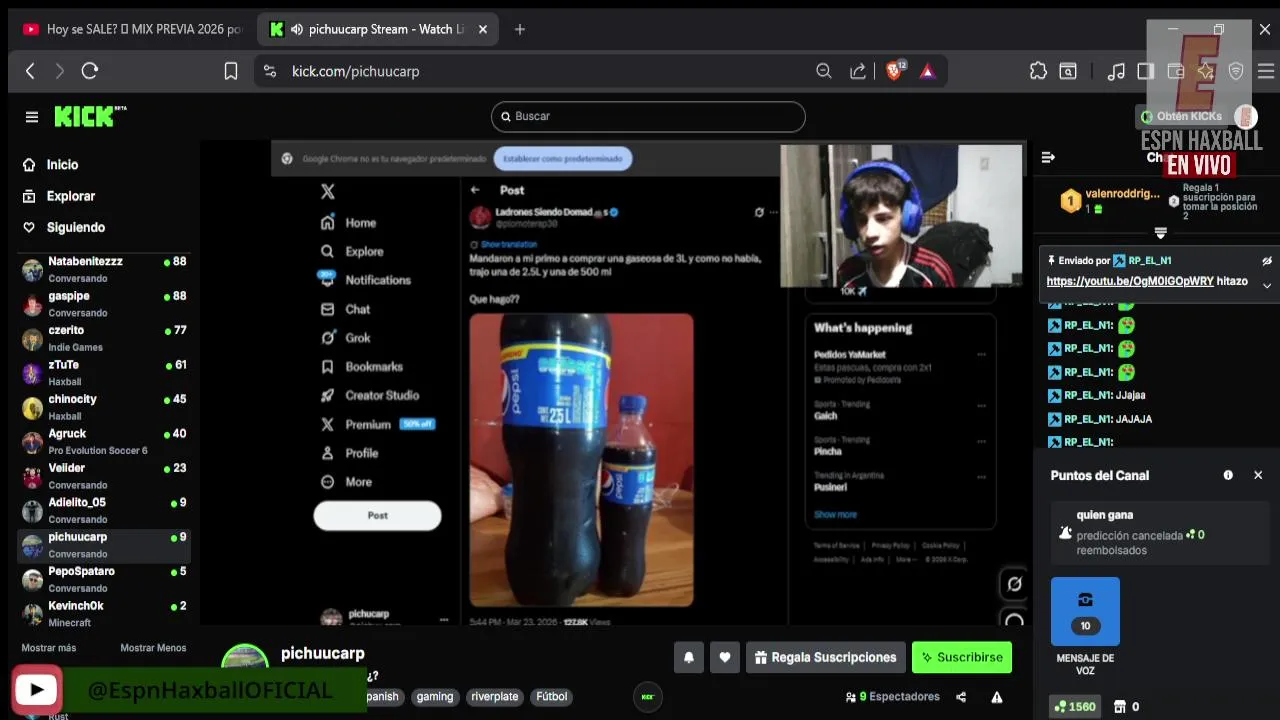
Task: Toggle the Kick sidebar hamburger menu
Action: 32,117
